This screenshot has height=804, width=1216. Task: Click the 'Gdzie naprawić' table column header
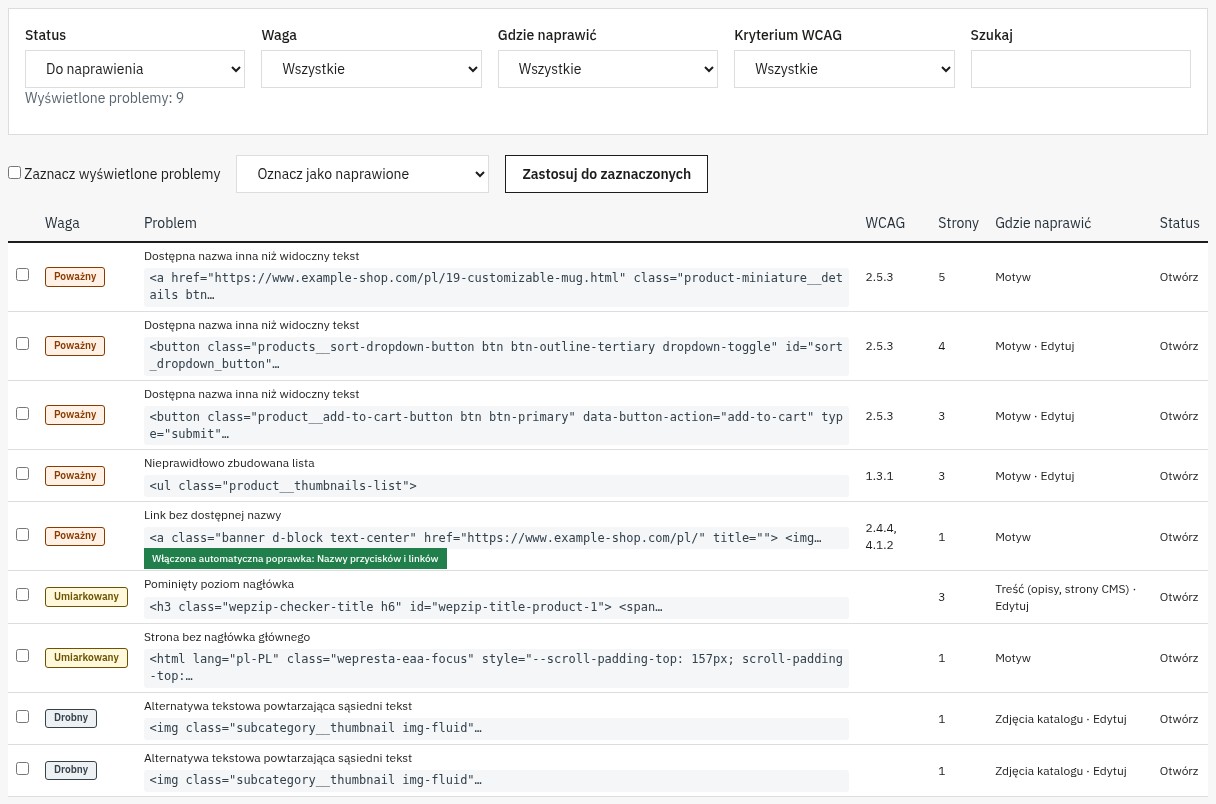(x=1043, y=223)
